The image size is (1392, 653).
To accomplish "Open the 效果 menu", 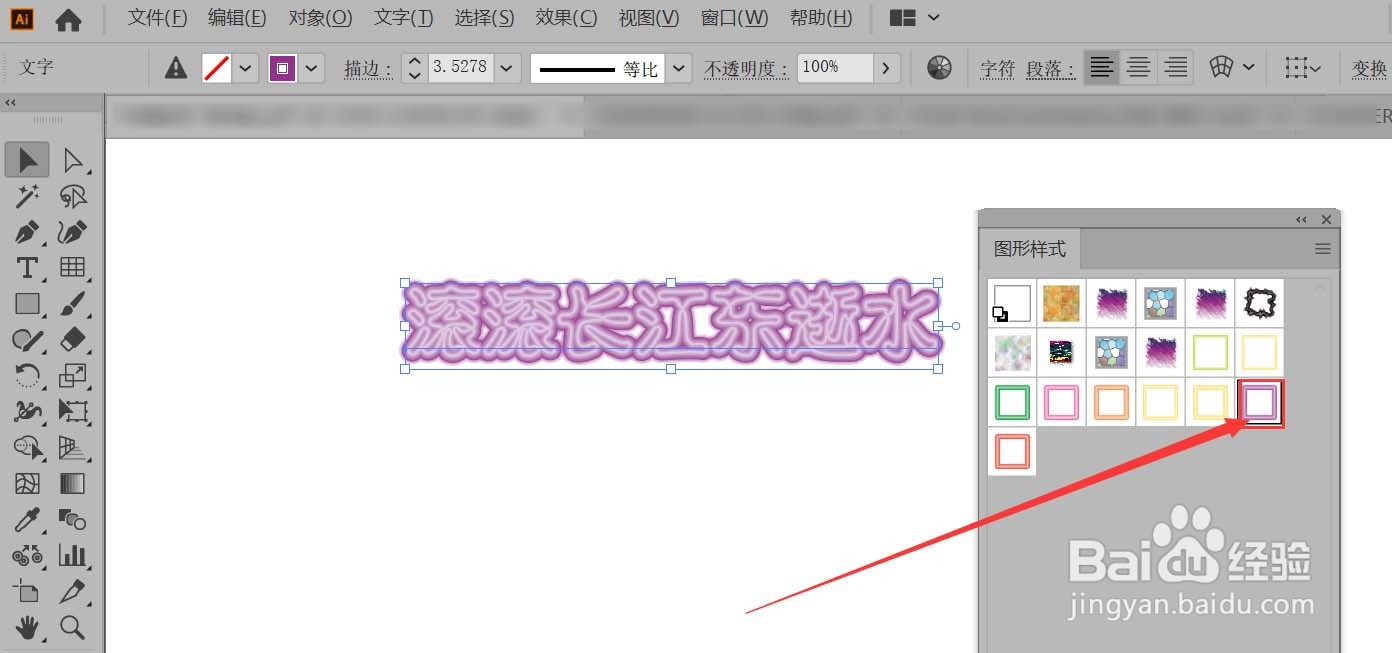I will tap(566, 18).
